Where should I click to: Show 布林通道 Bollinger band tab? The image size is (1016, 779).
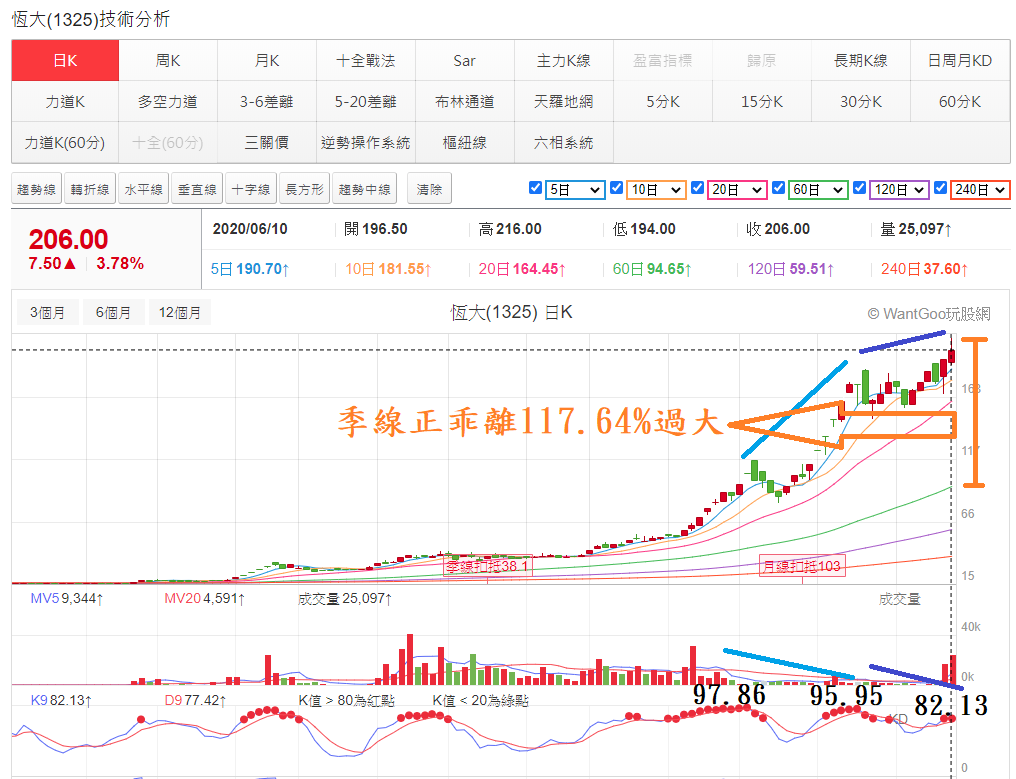tap(465, 102)
